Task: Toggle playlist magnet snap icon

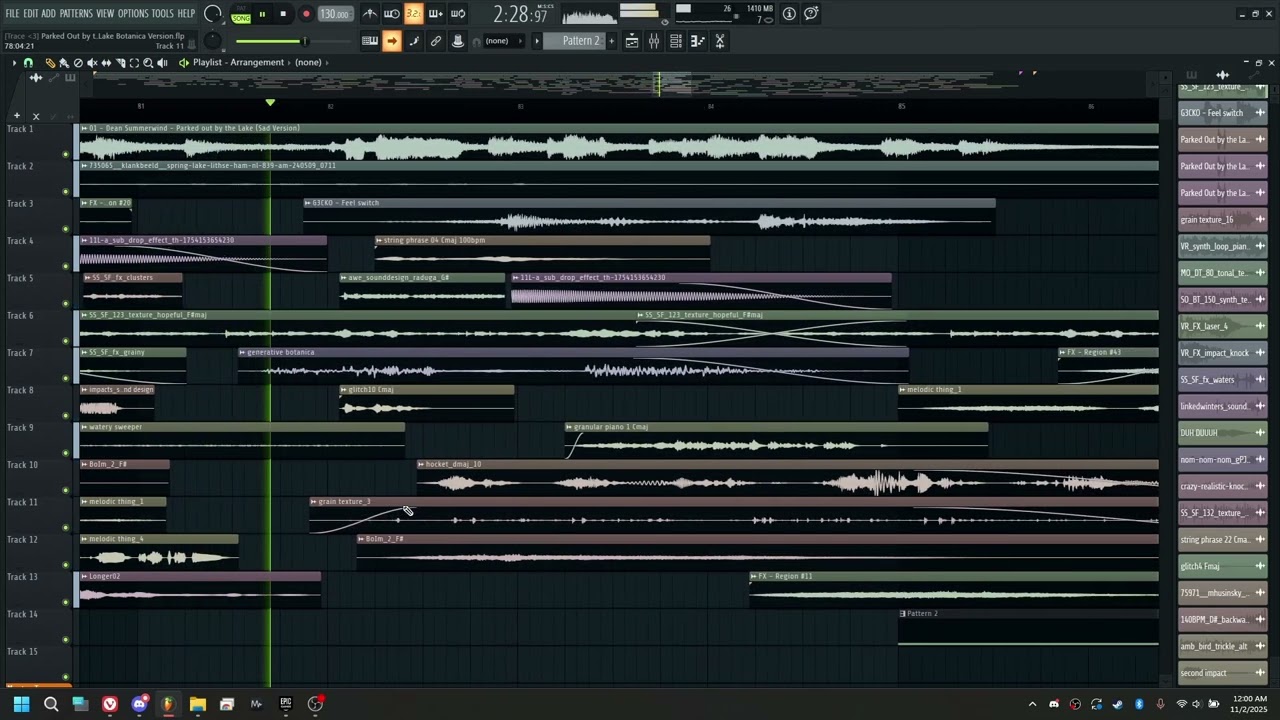Action: coord(28,63)
